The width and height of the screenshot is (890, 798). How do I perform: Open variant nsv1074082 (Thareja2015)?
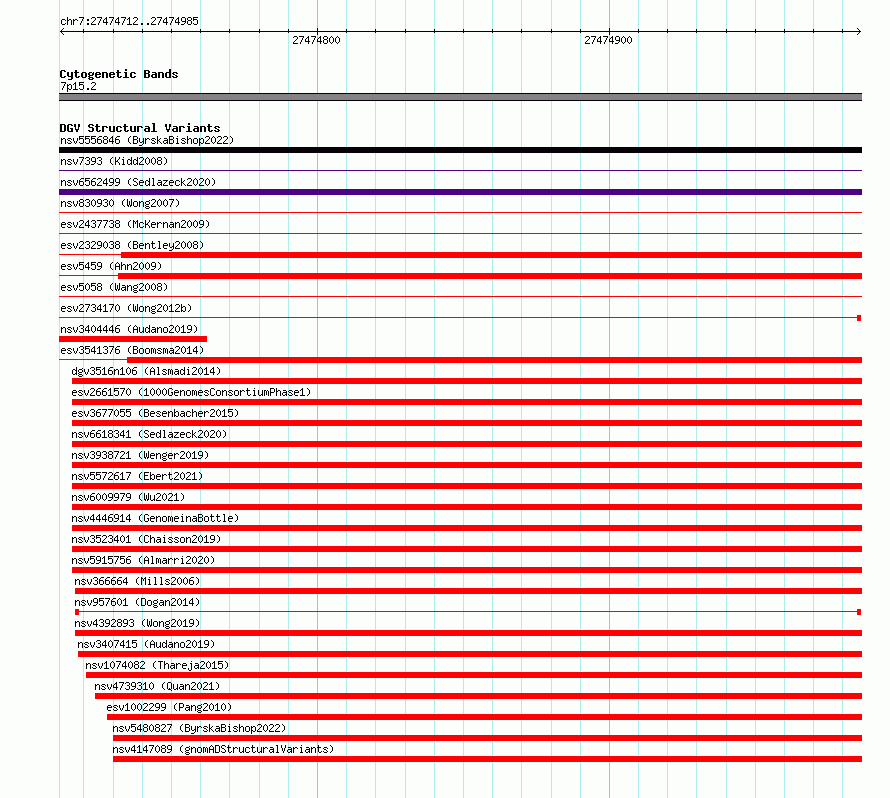coord(157,665)
